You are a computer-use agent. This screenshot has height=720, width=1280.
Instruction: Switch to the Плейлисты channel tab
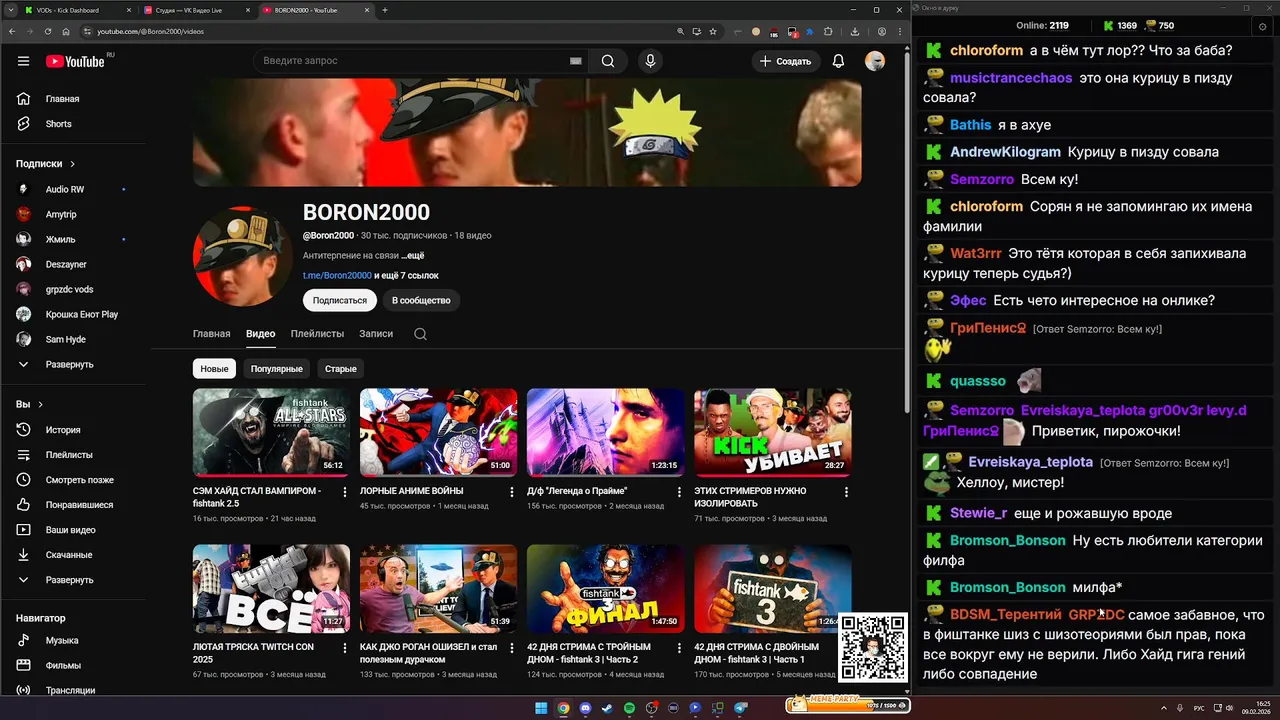click(317, 334)
